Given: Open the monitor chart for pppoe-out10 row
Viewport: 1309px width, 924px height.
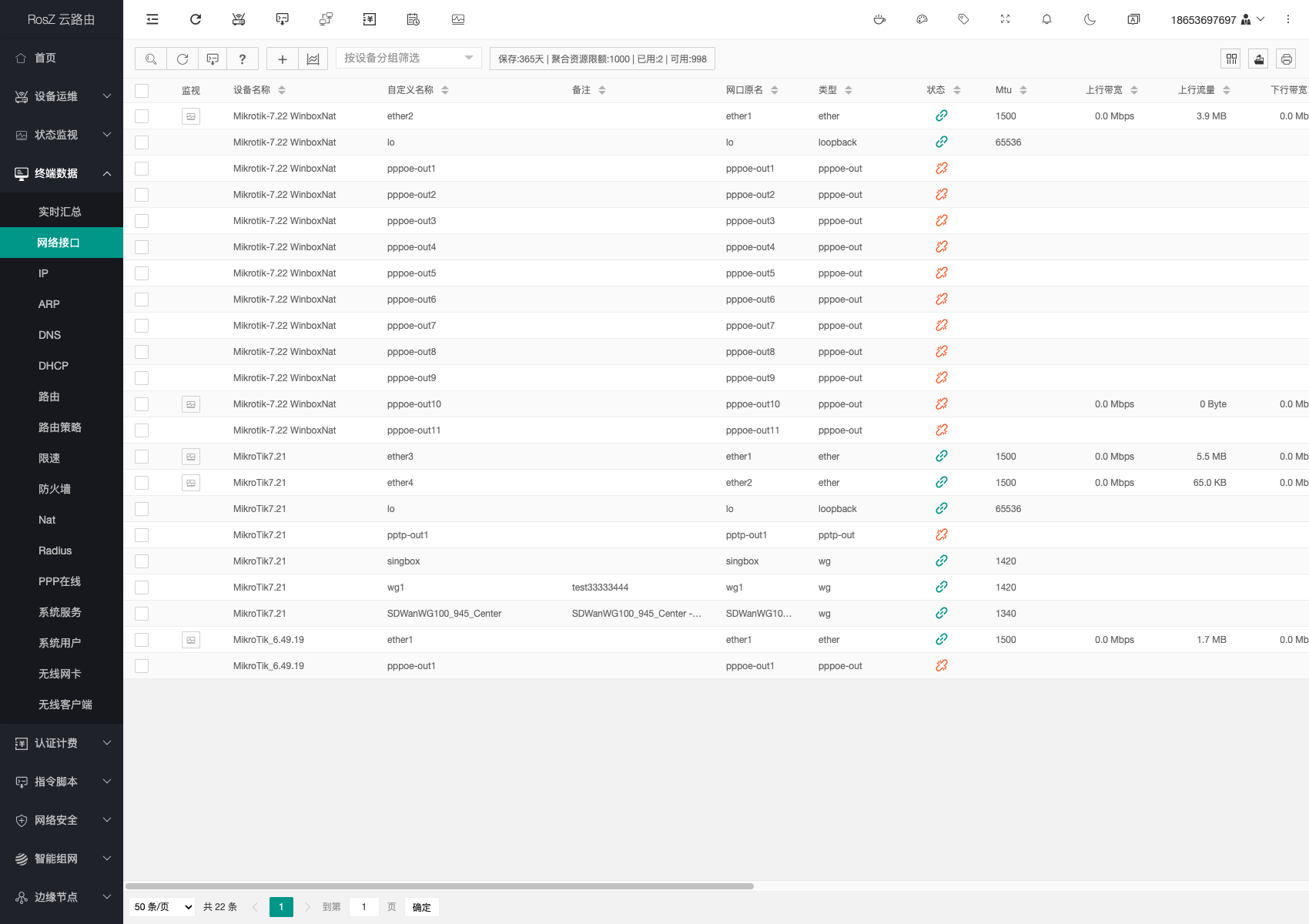Looking at the screenshot, I should tap(191, 404).
